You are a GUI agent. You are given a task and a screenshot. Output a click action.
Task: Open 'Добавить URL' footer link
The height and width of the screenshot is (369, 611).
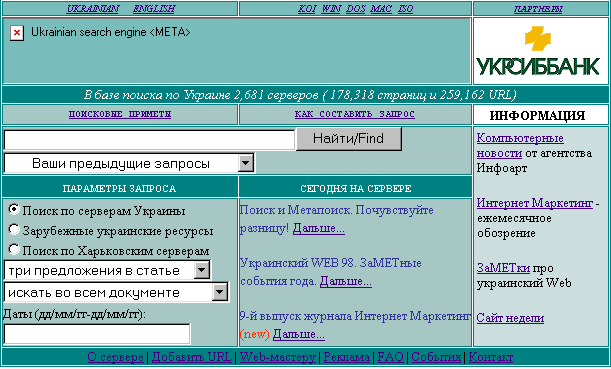pyautogui.click(x=192, y=357)
